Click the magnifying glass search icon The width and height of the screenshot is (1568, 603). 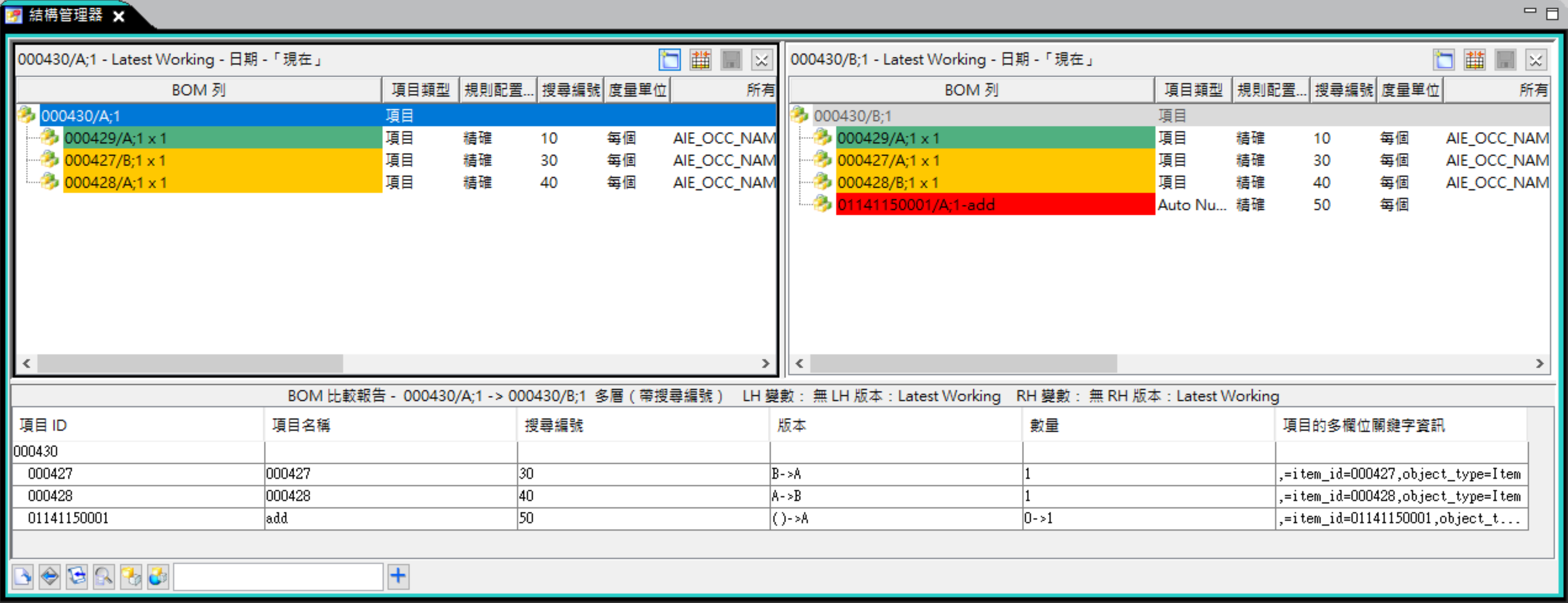pos(103,576)
